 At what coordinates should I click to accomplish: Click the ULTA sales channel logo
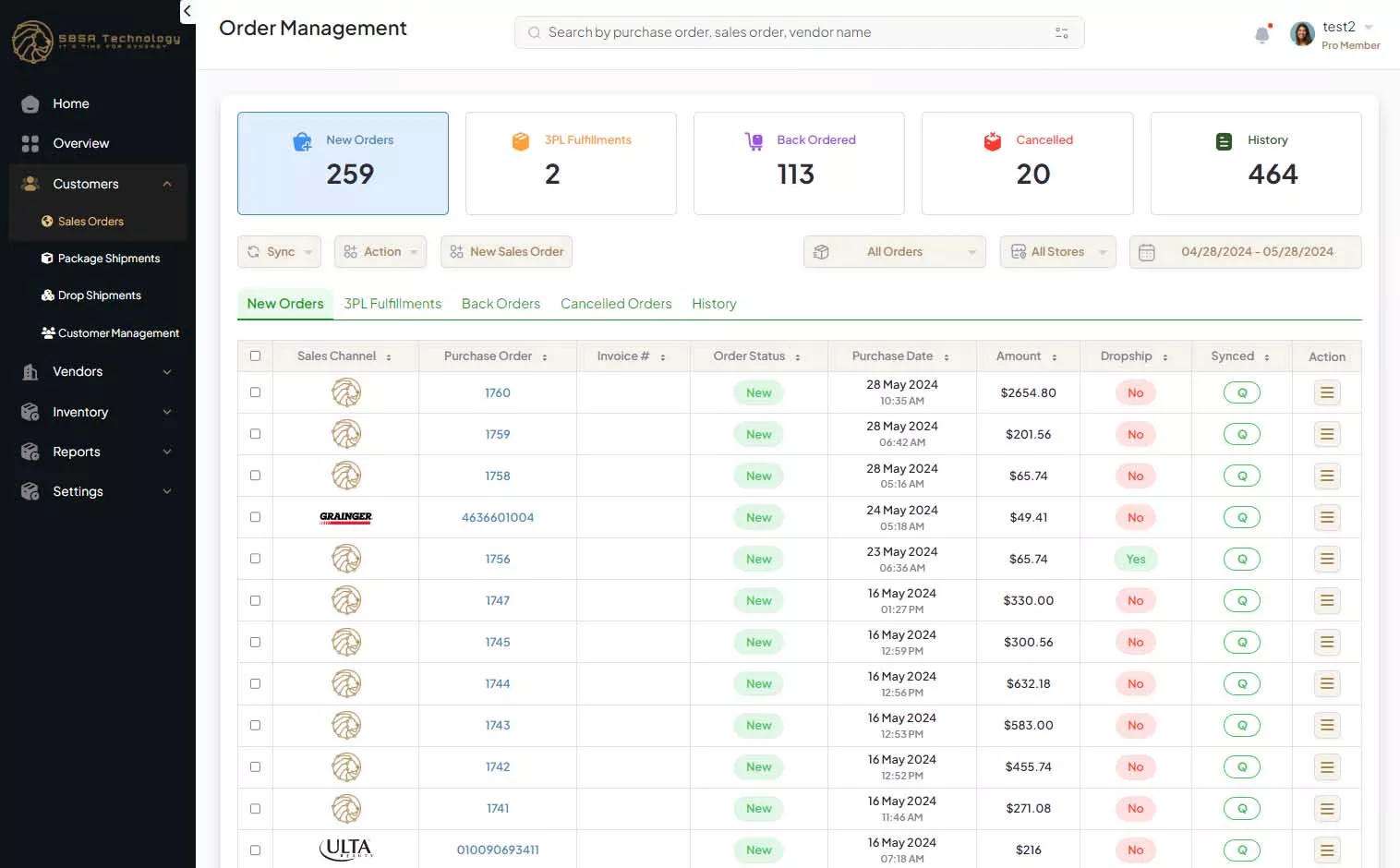point(345,849)
